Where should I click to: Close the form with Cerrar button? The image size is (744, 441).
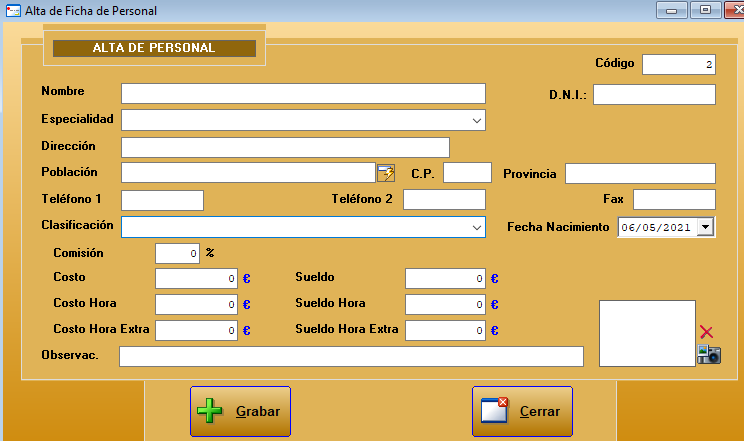pos(522,411)
